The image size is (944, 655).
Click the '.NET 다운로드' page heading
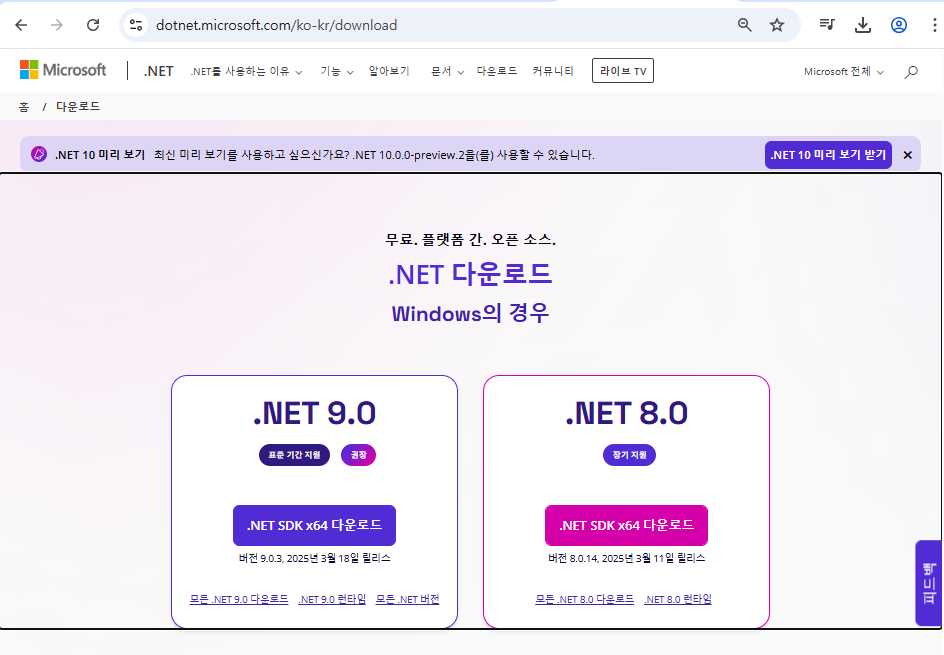click(470, 274)
